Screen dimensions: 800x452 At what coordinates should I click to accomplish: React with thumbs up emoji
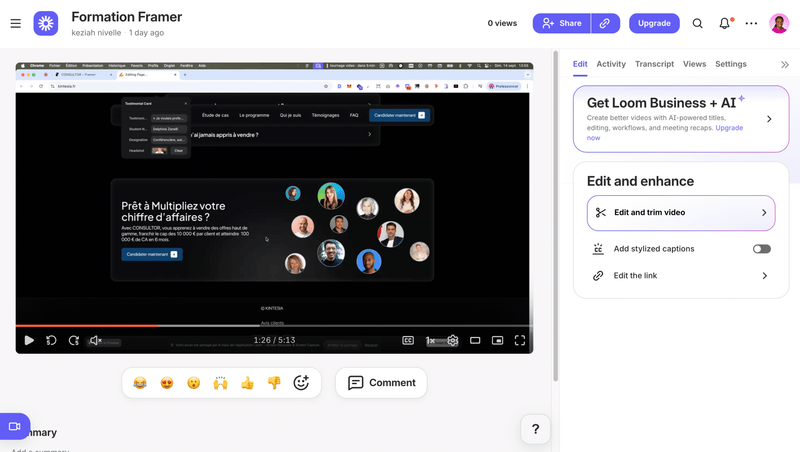pos(247,383)
